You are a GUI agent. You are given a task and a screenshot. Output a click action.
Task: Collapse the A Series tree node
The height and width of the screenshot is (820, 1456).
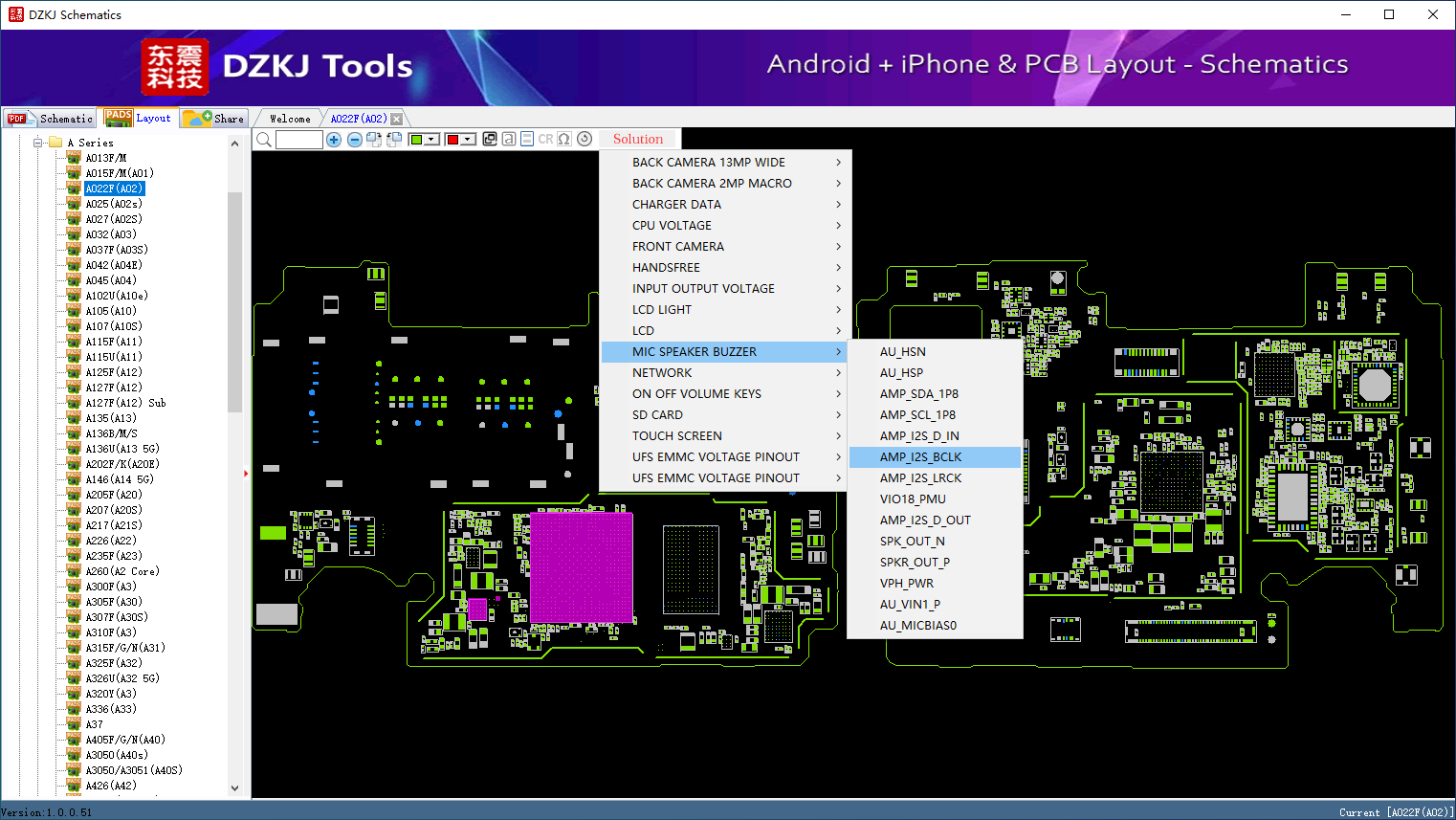(x=38, y=143)
